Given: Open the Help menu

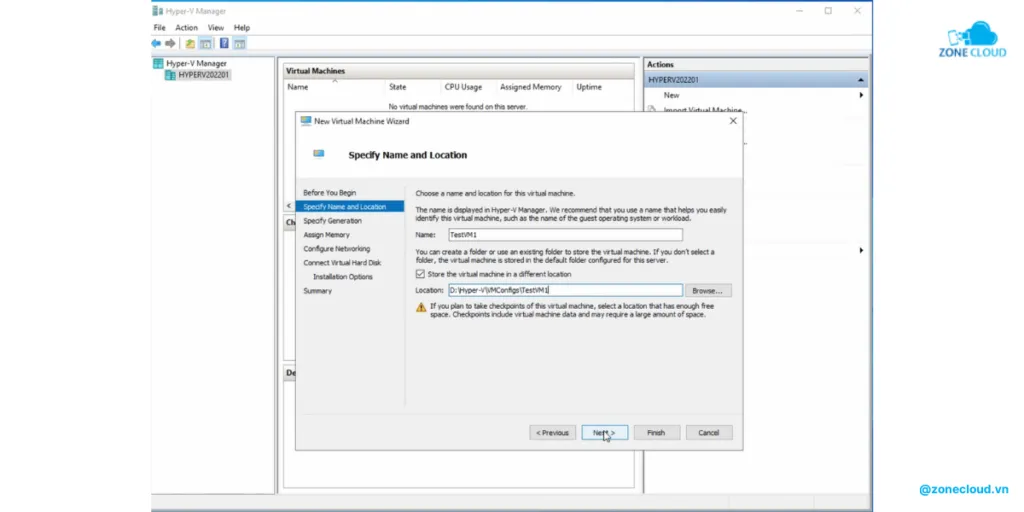Looking at the screenshot, I should click(x=242, y=27).
